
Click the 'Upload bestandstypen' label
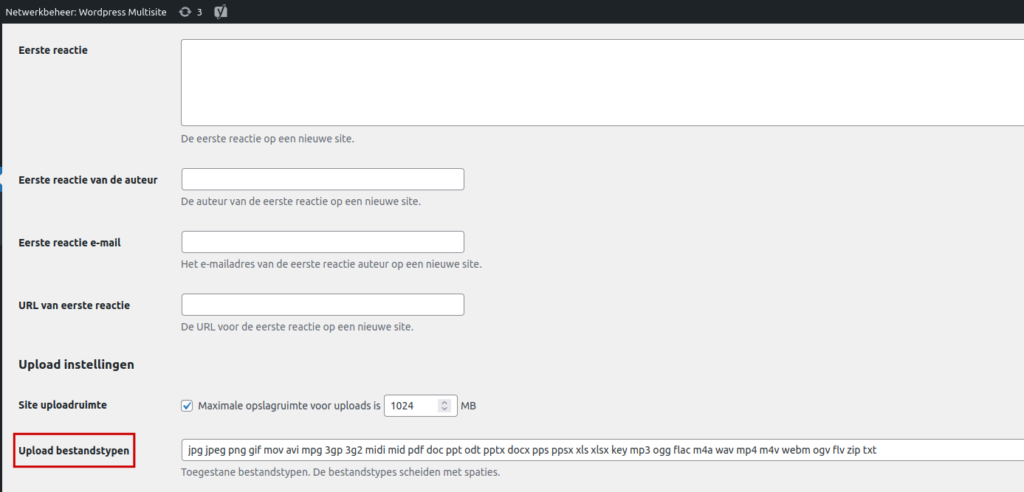click(x=74, y=450)
